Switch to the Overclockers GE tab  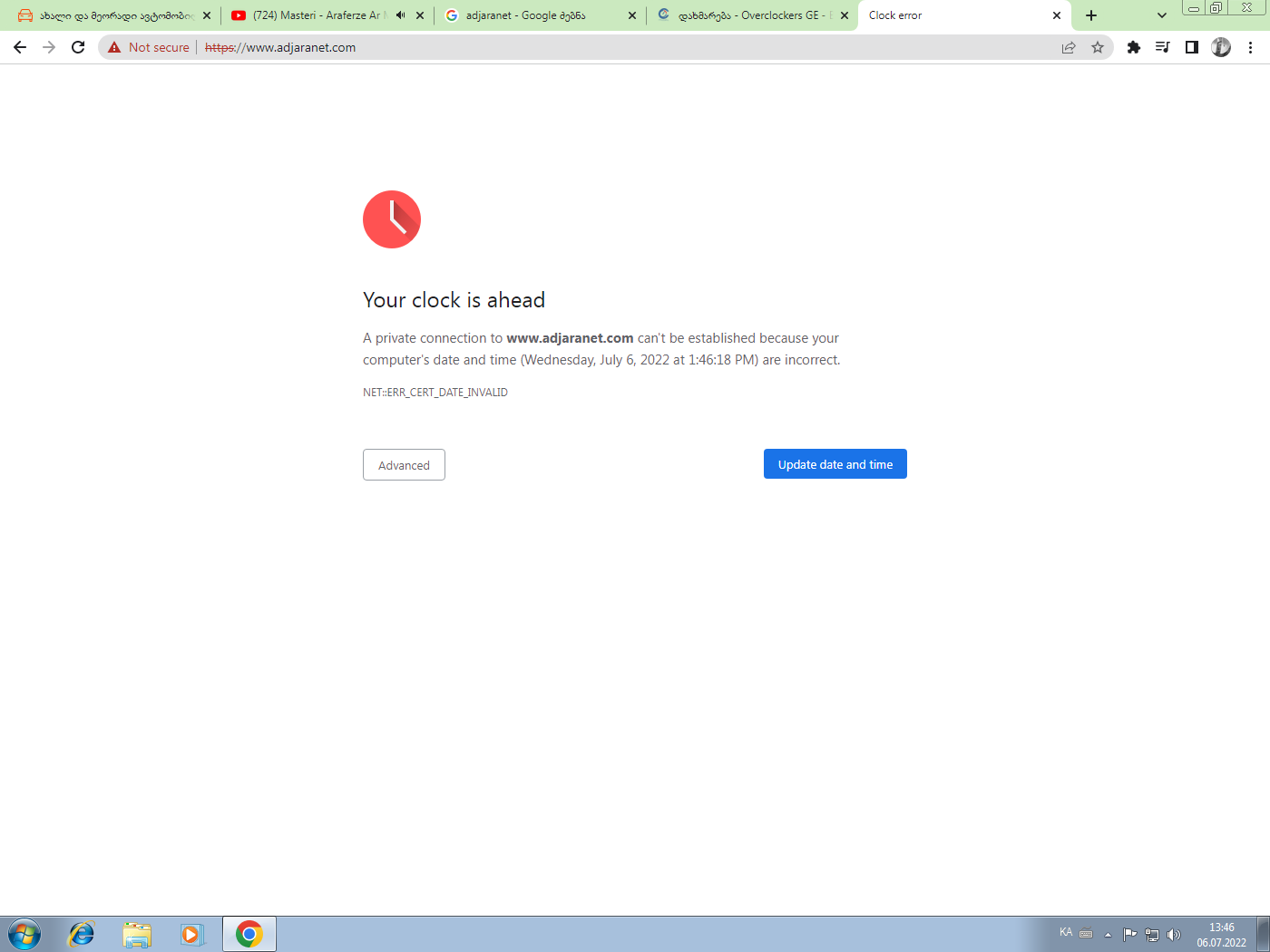point(748,15)
